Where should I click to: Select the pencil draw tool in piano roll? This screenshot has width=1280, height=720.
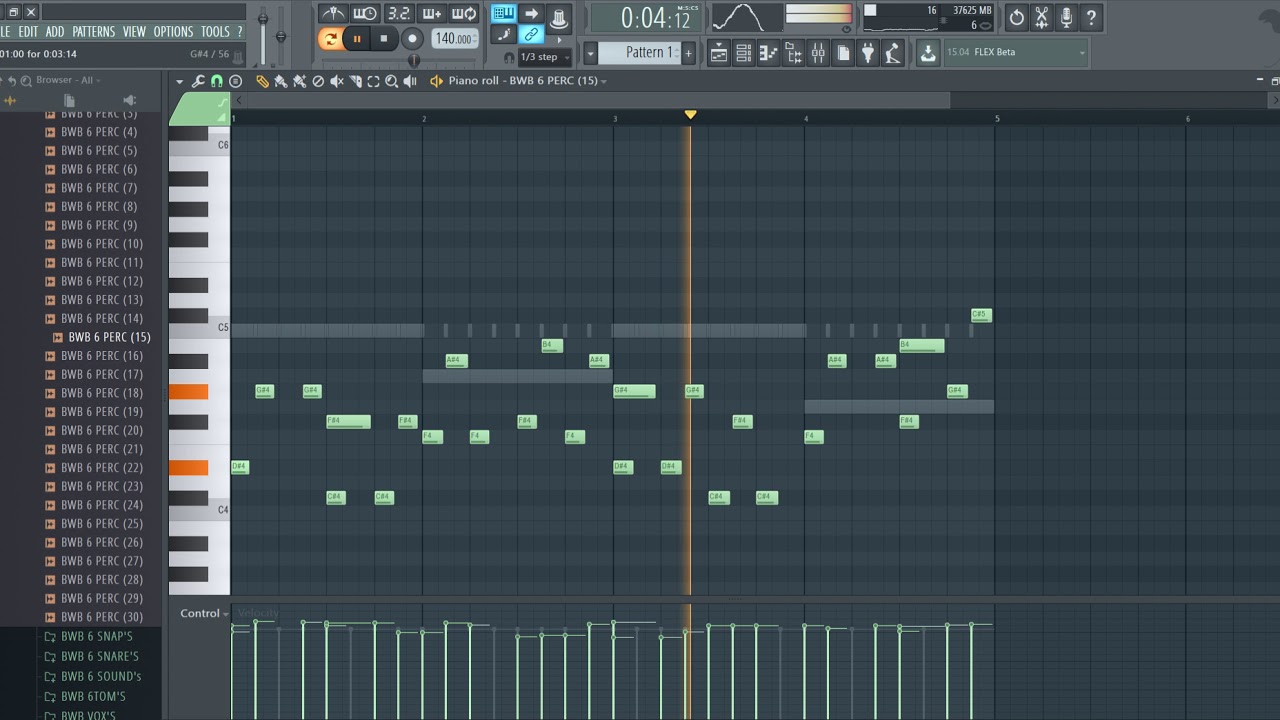262,81
